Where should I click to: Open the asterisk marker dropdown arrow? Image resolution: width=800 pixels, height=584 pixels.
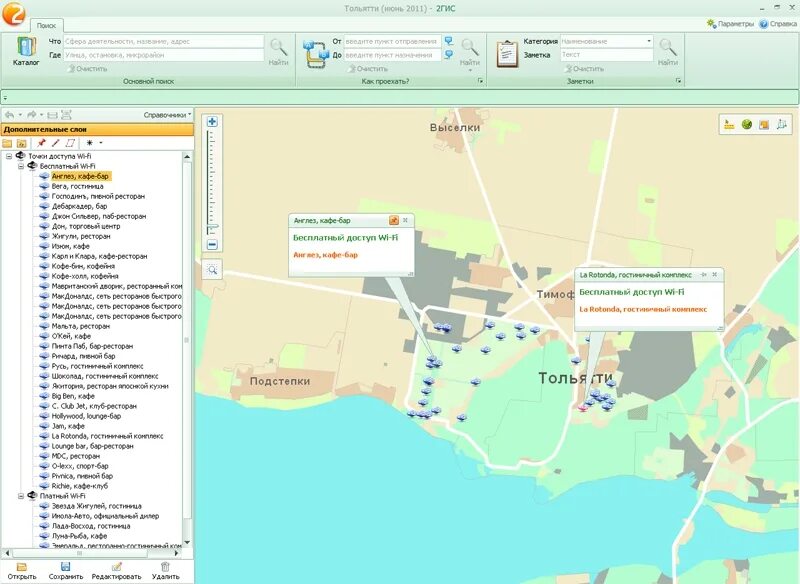point(101,143)
